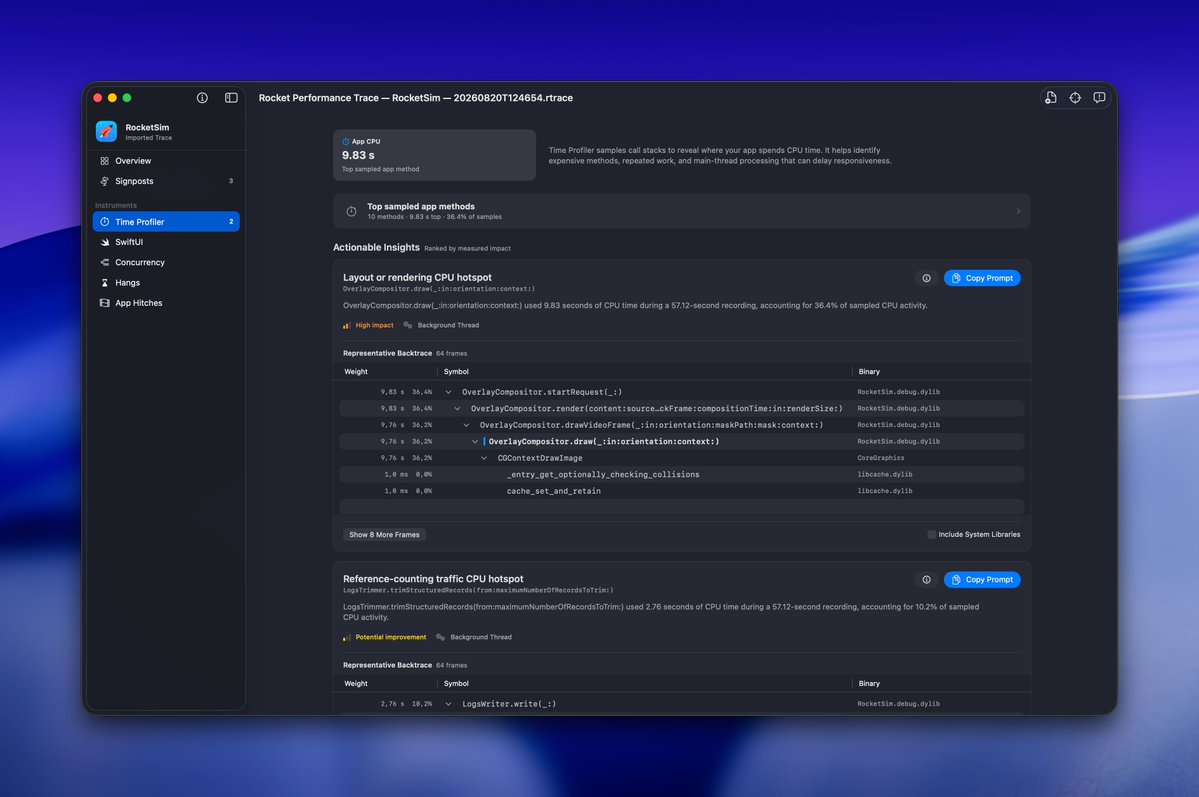This screenshot has width=1199, height=797.
Task: Collapse OverlayCompositor.startRequest(_:) row
Action: (x=448, y=392)
